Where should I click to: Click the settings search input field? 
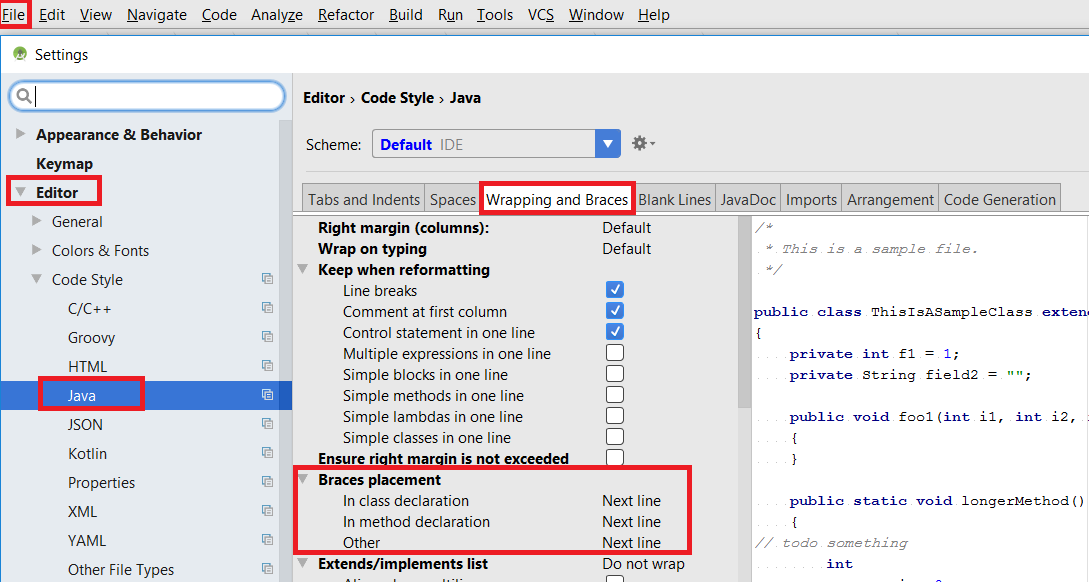[147, 96]
